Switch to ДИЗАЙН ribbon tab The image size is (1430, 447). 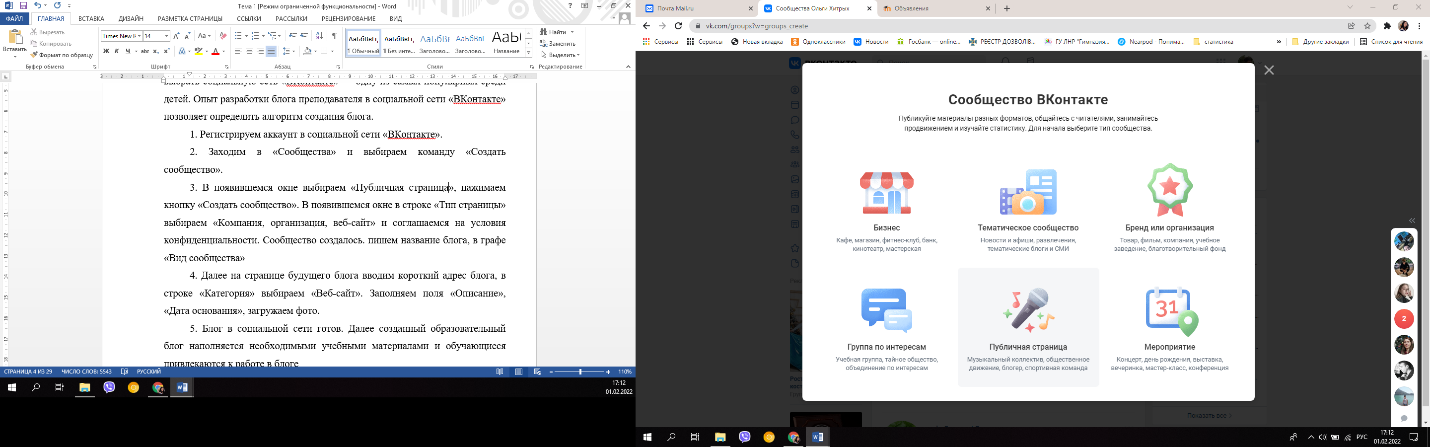[131, 19]
